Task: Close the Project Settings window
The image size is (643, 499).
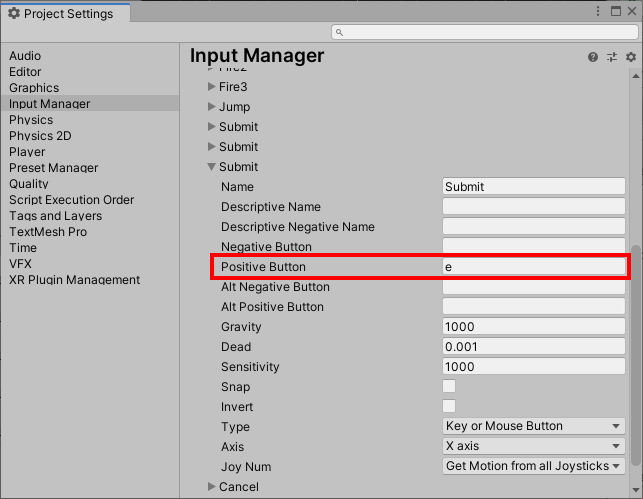Action: coord(632,11)
